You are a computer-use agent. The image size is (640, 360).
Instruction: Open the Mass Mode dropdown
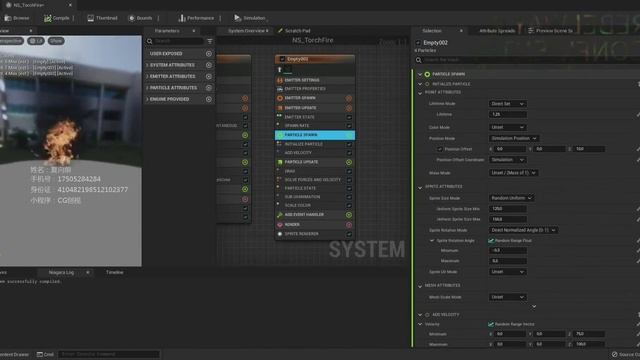point(514,173)
